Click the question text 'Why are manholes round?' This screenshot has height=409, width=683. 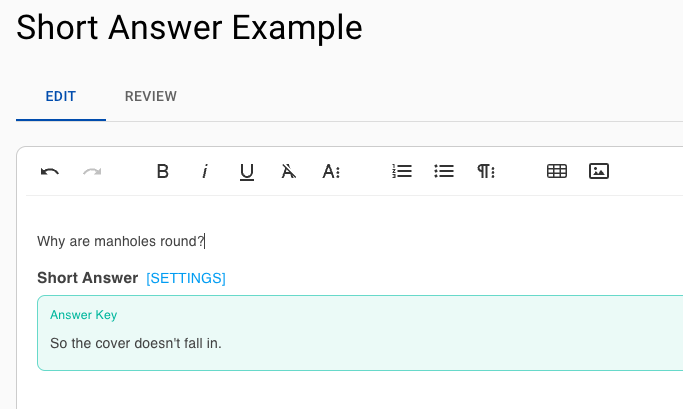[x=121, y=241]
